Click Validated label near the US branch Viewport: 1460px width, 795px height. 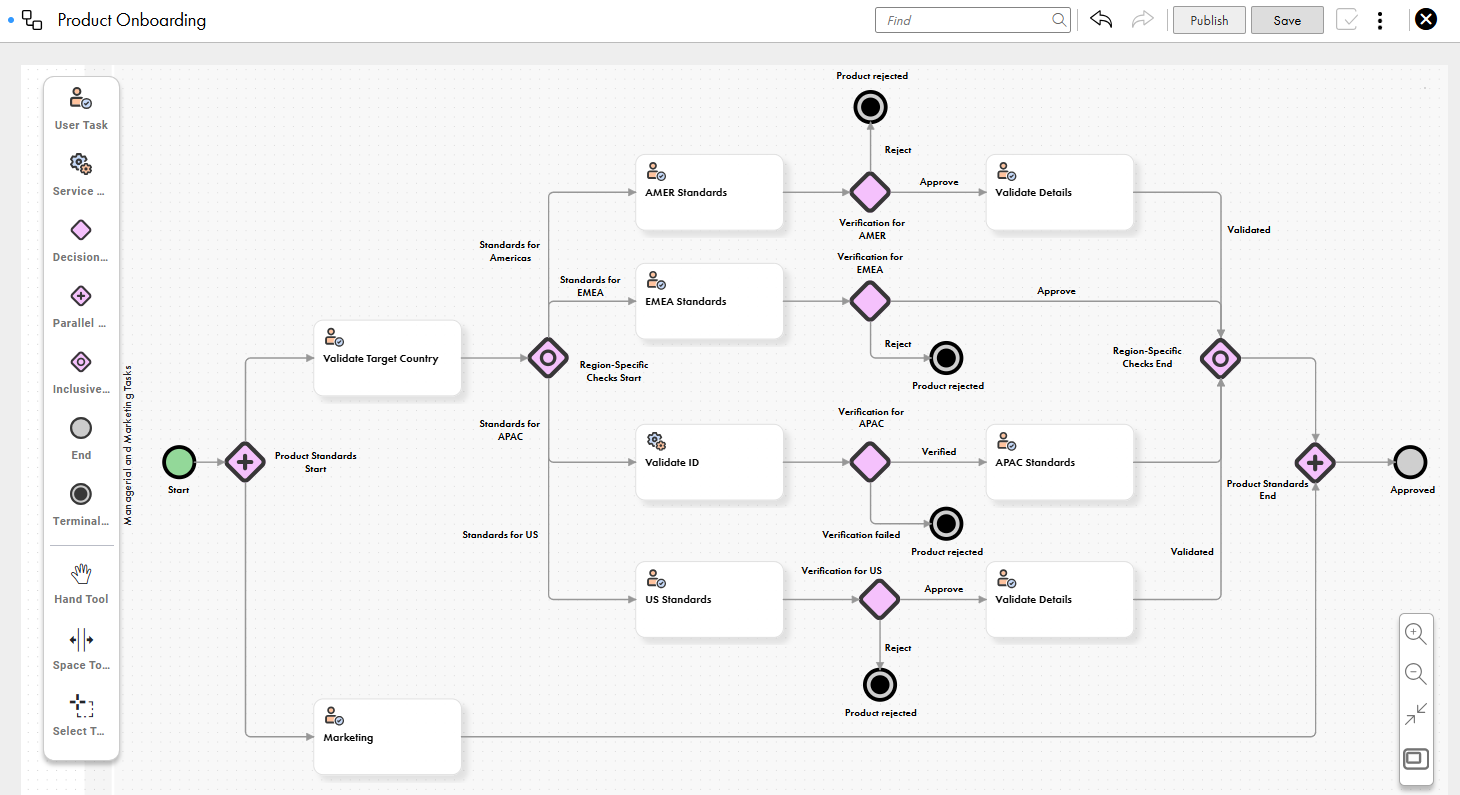(x=1192, y=552)
